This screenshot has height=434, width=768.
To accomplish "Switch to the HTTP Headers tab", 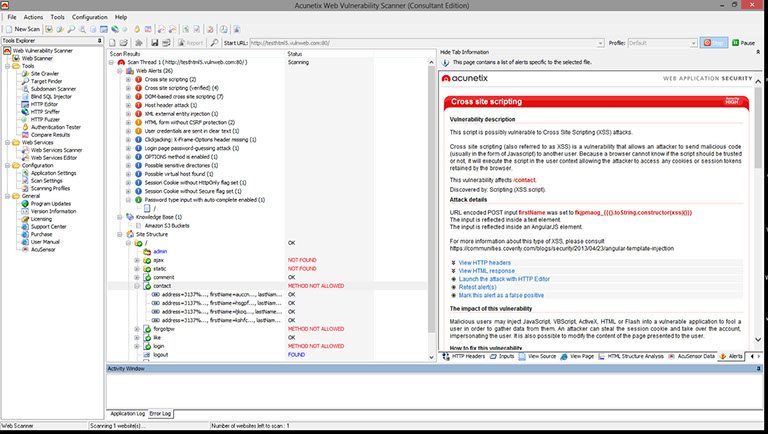I will point(464,357).
